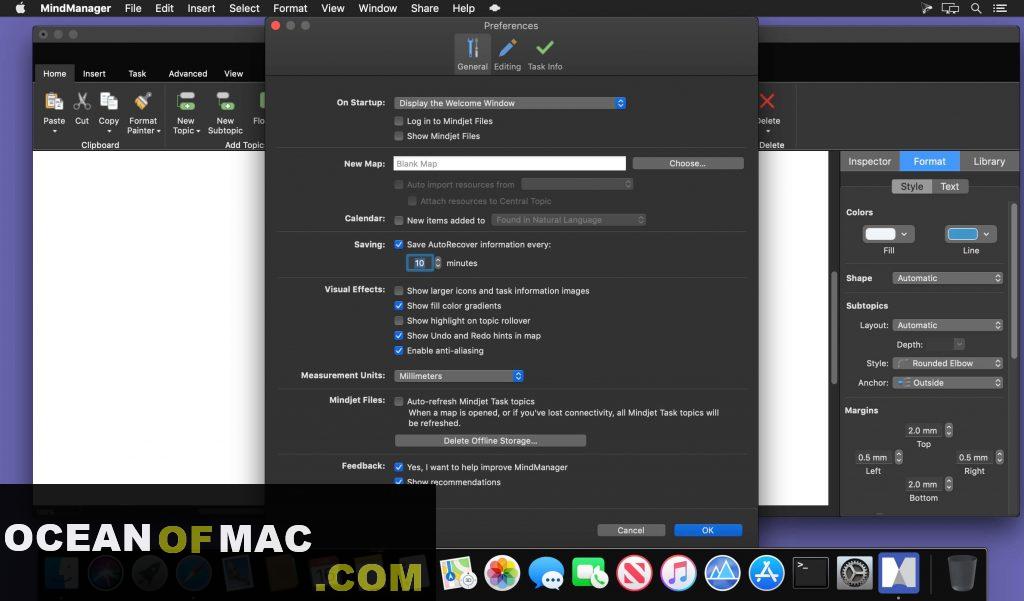Toggle Enable anti-aliasing checkbox

pyautogui.click(x=399, y=351)
